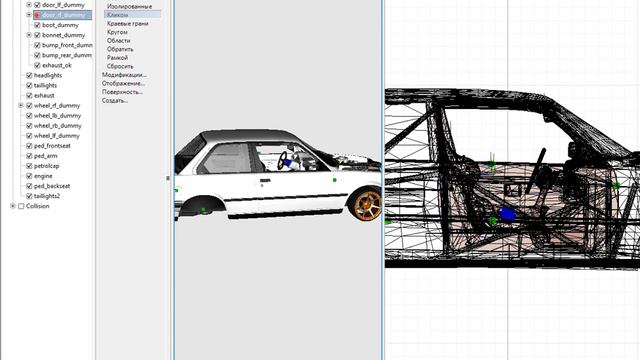
Task: Select the taillights2 tree label
Action: point(47,196)
